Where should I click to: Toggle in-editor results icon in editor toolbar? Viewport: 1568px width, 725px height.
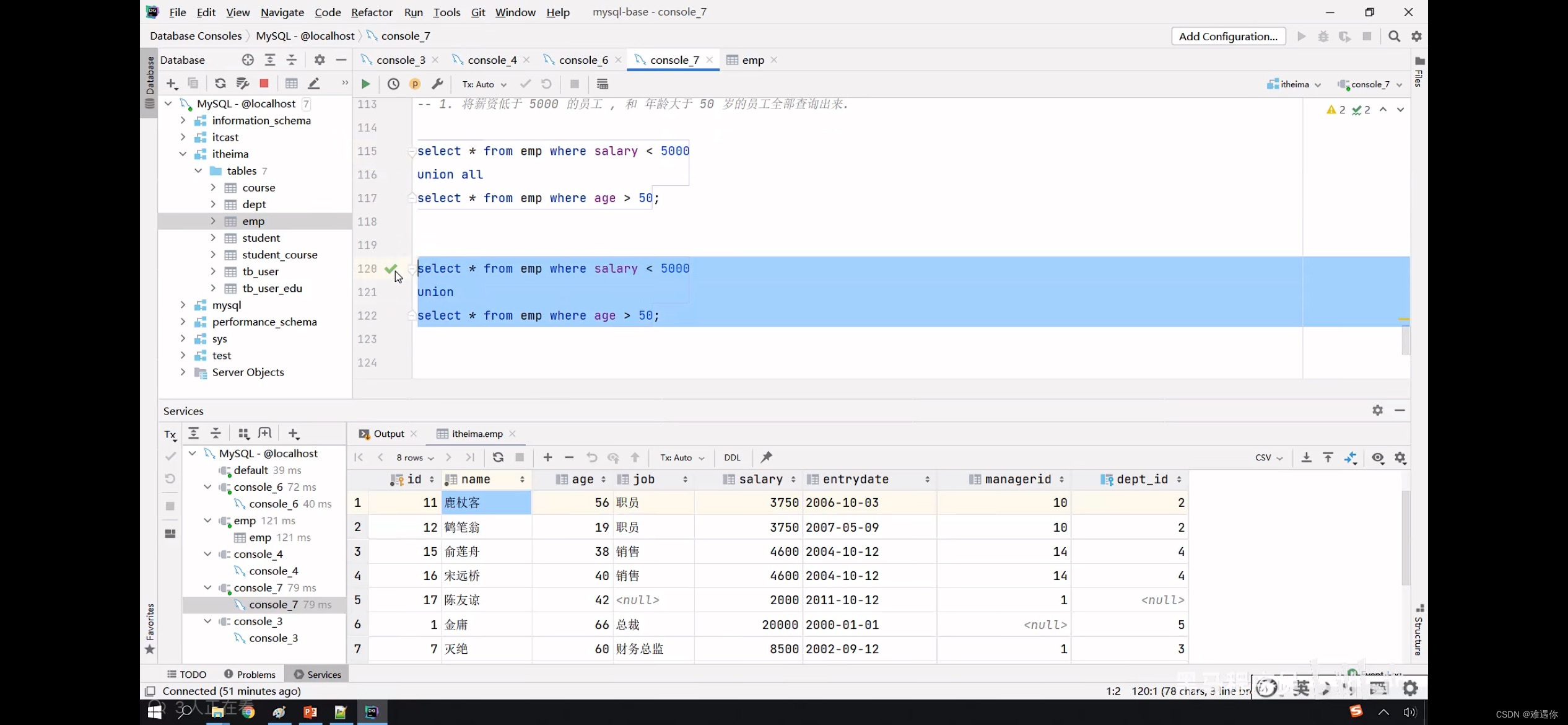(x=602, y=84)
